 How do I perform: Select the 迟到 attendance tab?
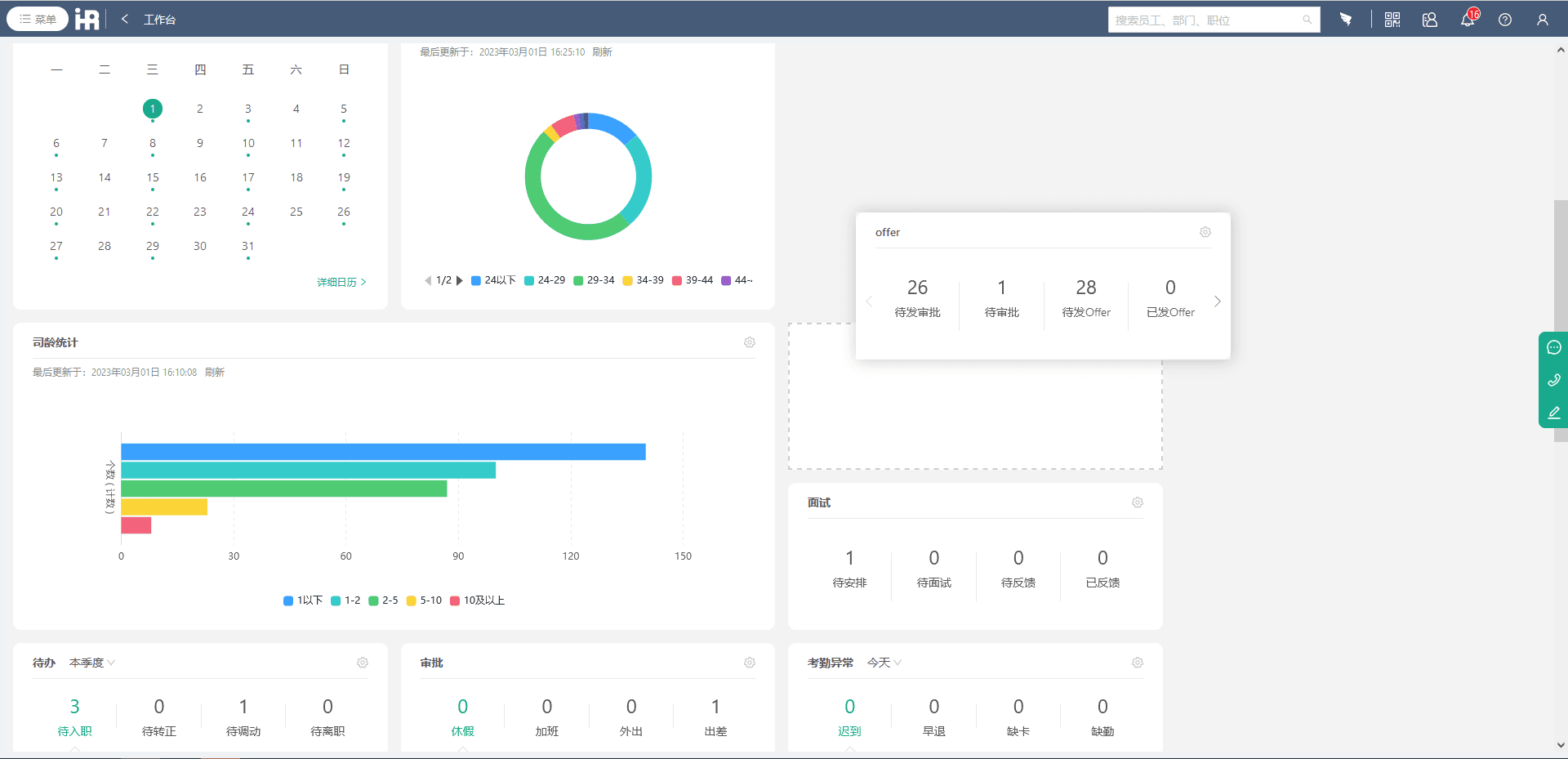pos(850,717)
